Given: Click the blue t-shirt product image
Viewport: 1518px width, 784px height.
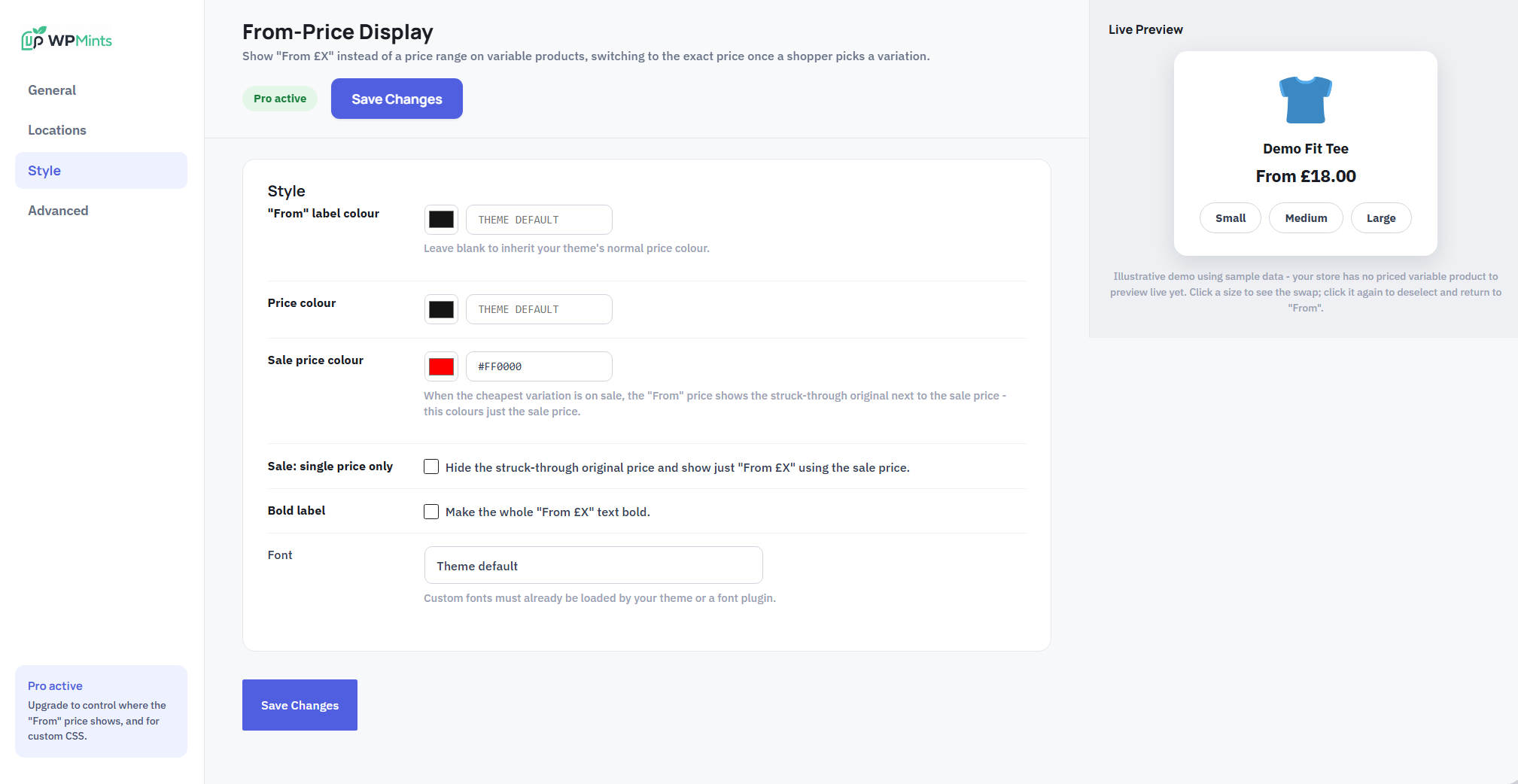Looking at the screenshot, I should [1305, 99].
